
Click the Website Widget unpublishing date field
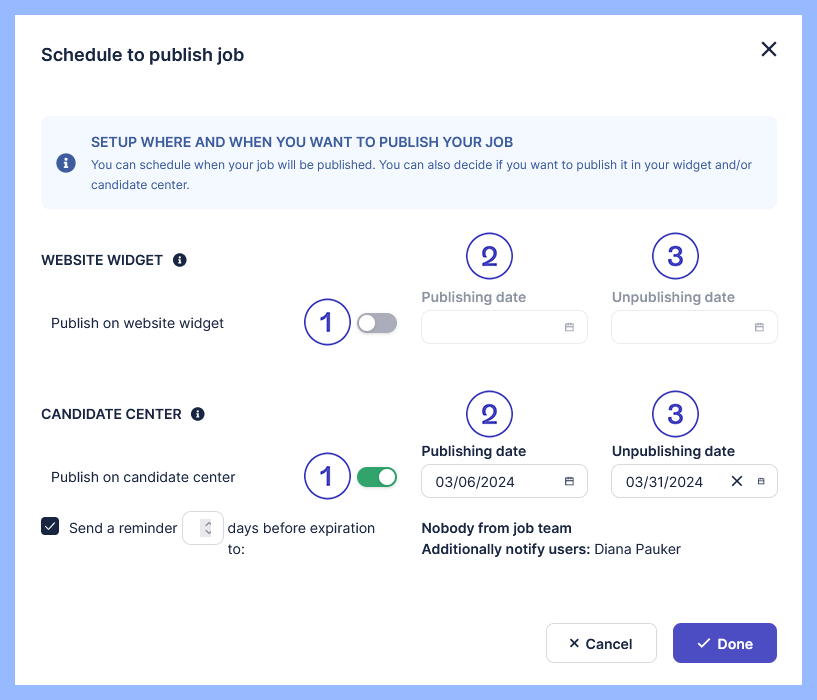click(694, 327)
